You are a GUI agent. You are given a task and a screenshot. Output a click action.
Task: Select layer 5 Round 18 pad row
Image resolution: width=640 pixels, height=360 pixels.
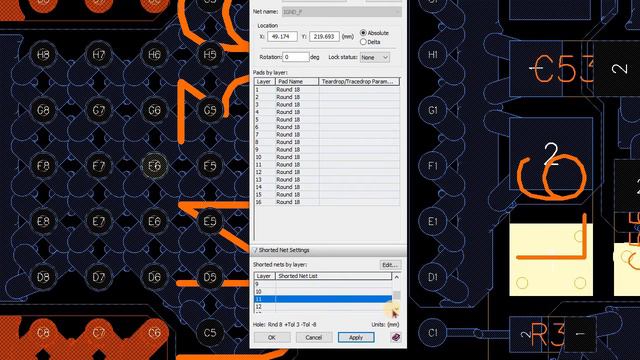[327, 120]
